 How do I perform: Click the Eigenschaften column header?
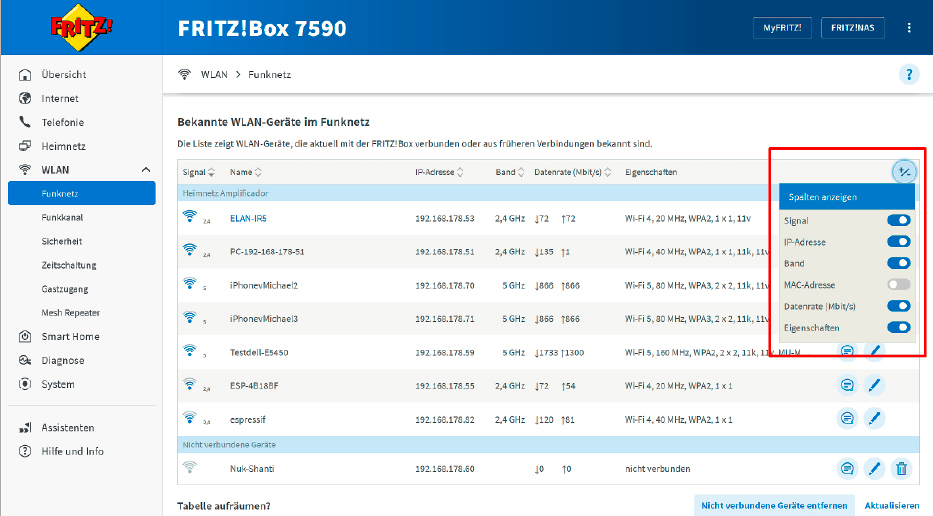pyautogui.click(x=651, y=172)
